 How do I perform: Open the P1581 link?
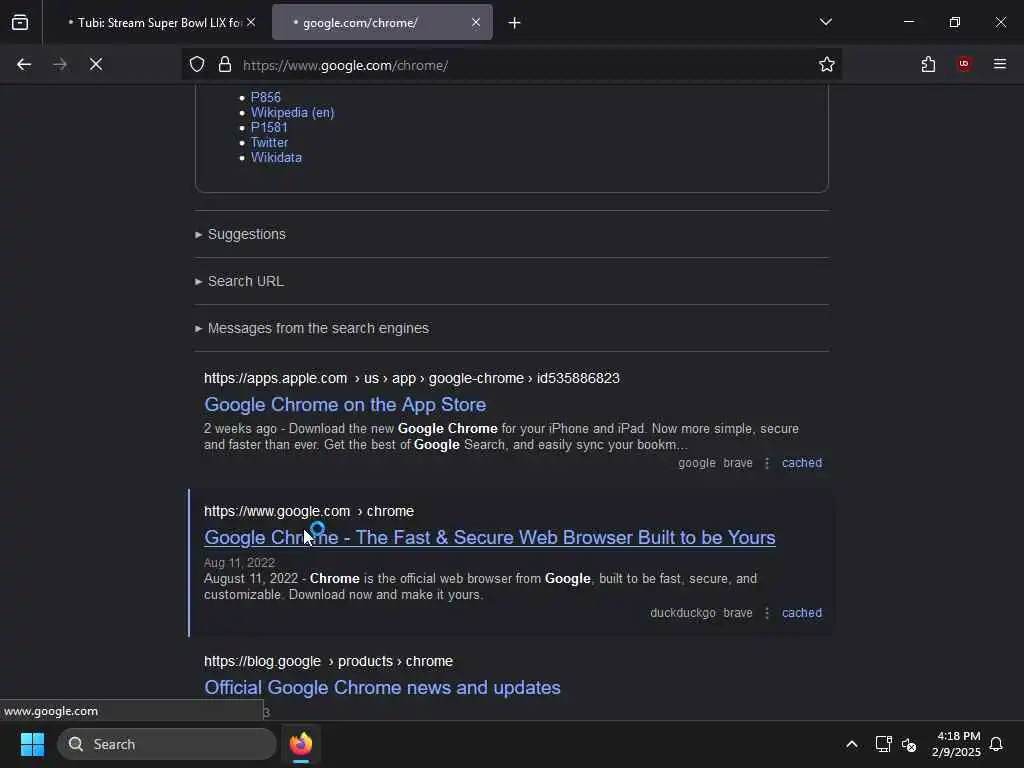(269, 127)
